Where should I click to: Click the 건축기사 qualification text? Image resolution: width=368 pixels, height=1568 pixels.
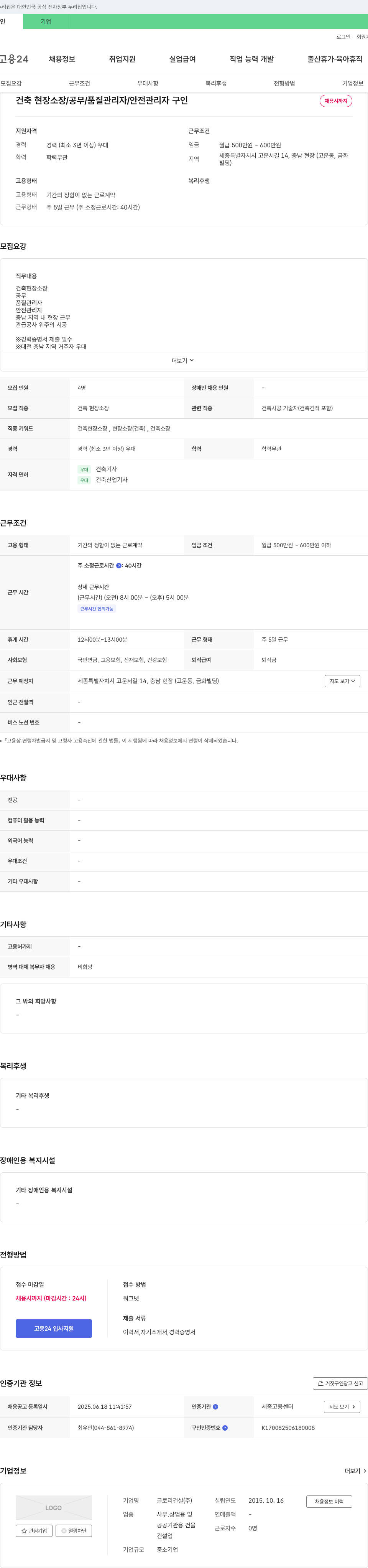[107, 469]
